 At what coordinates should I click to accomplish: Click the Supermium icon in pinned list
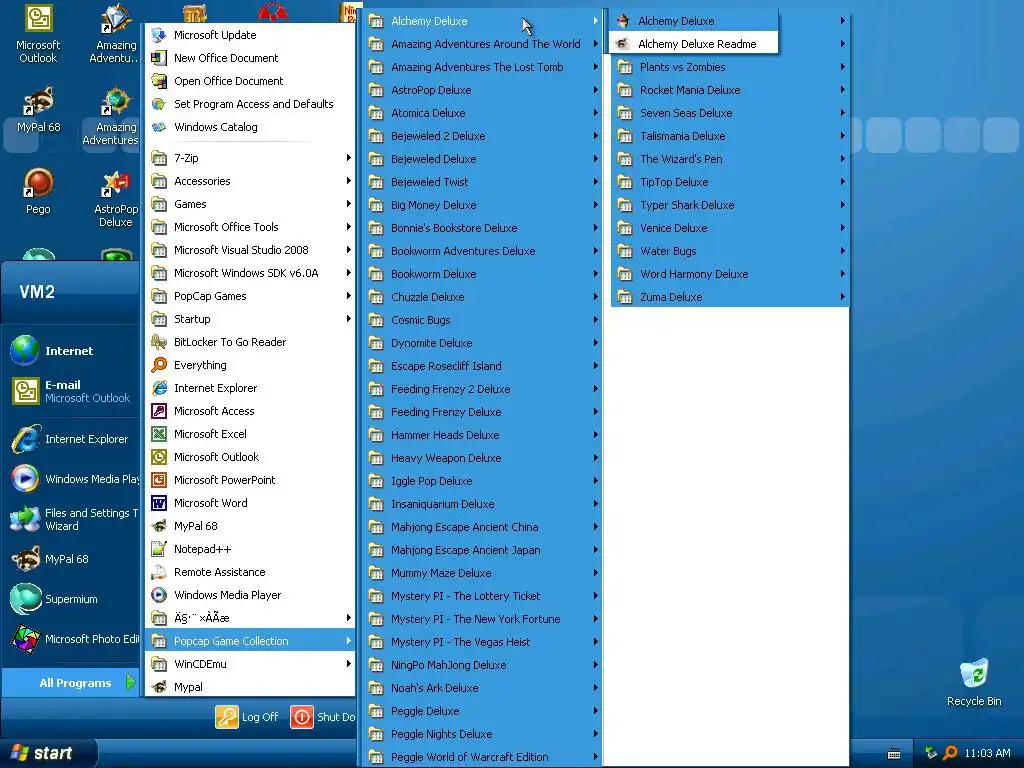coord(25,599)
